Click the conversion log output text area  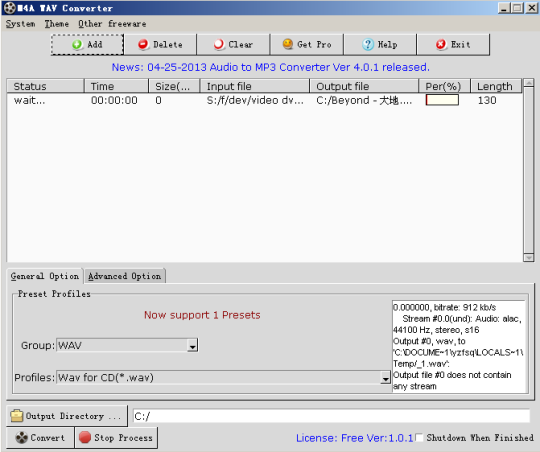(458, 346)
